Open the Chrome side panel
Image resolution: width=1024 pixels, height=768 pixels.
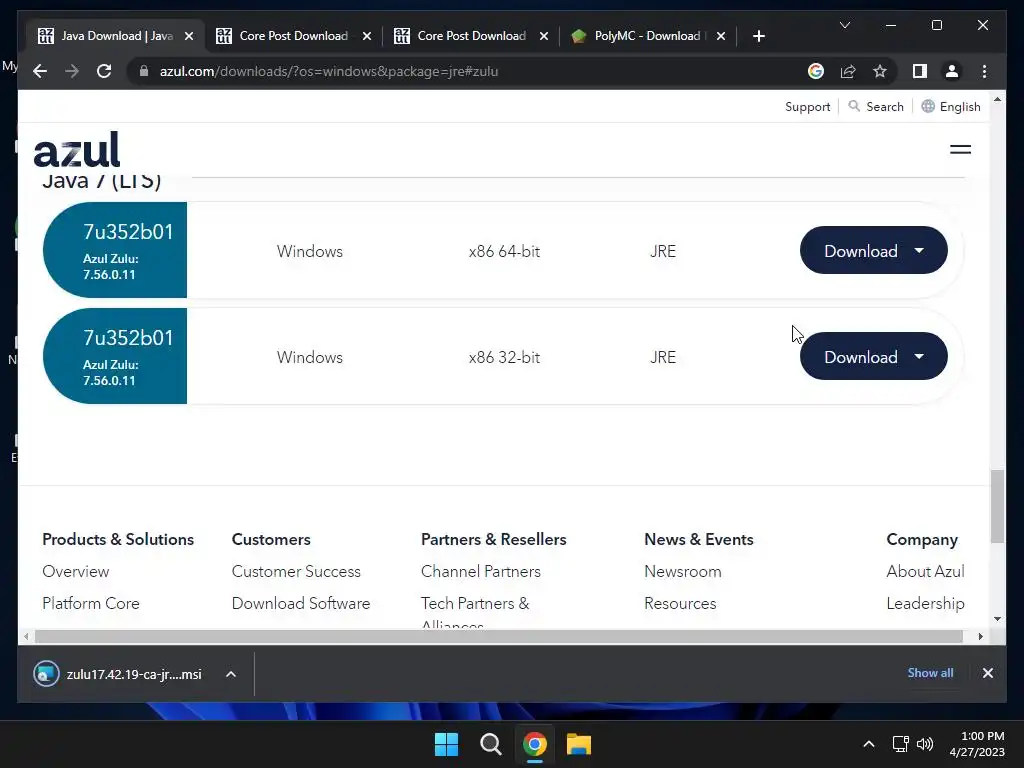[920, 71]
